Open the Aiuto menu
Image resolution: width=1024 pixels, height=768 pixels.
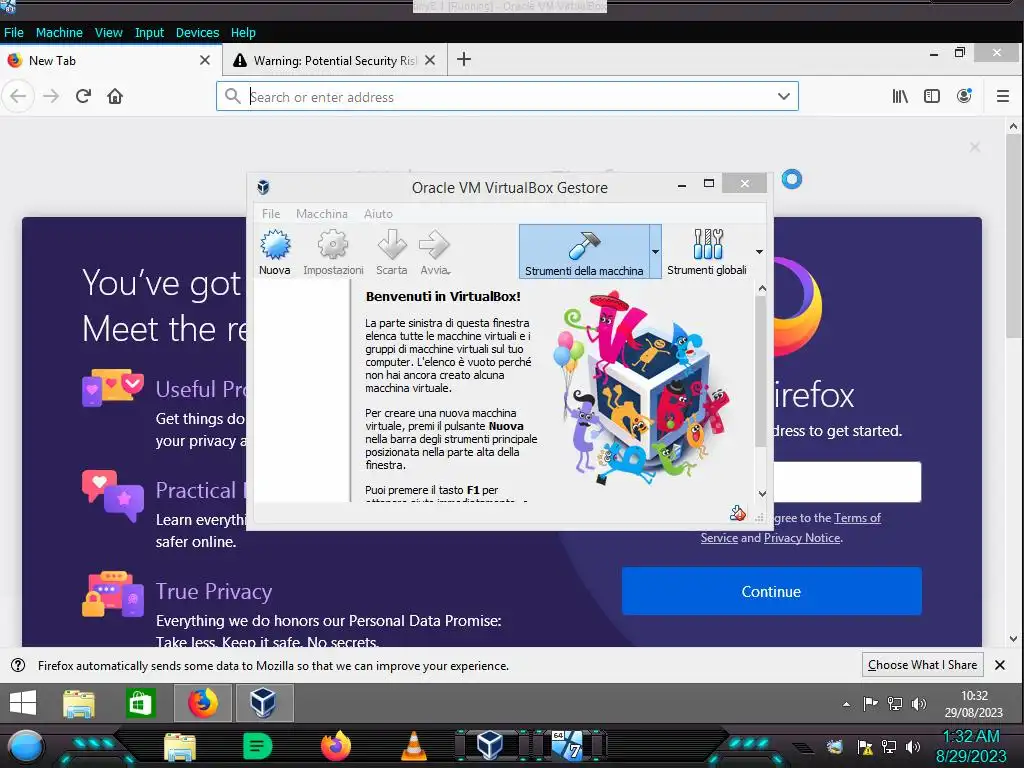pos(378,214)
